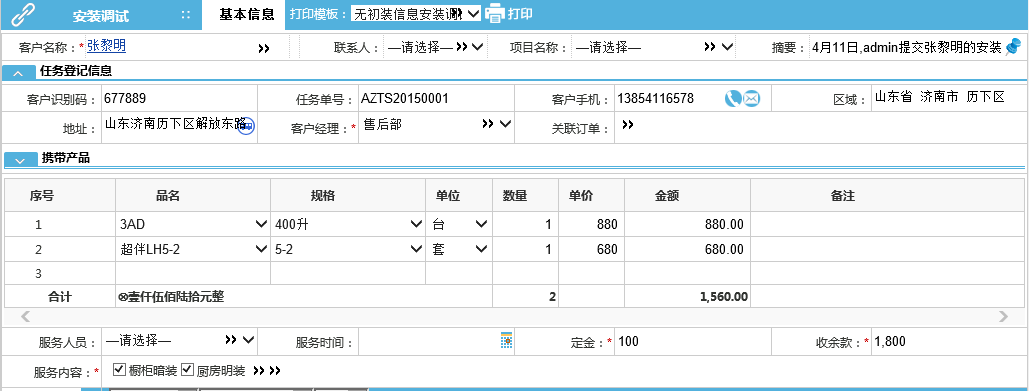Image resolution: width=1029 pixels, height=391 pixels.
Task: Click the 金额 cell 680.00
Action: click(687, 249)
